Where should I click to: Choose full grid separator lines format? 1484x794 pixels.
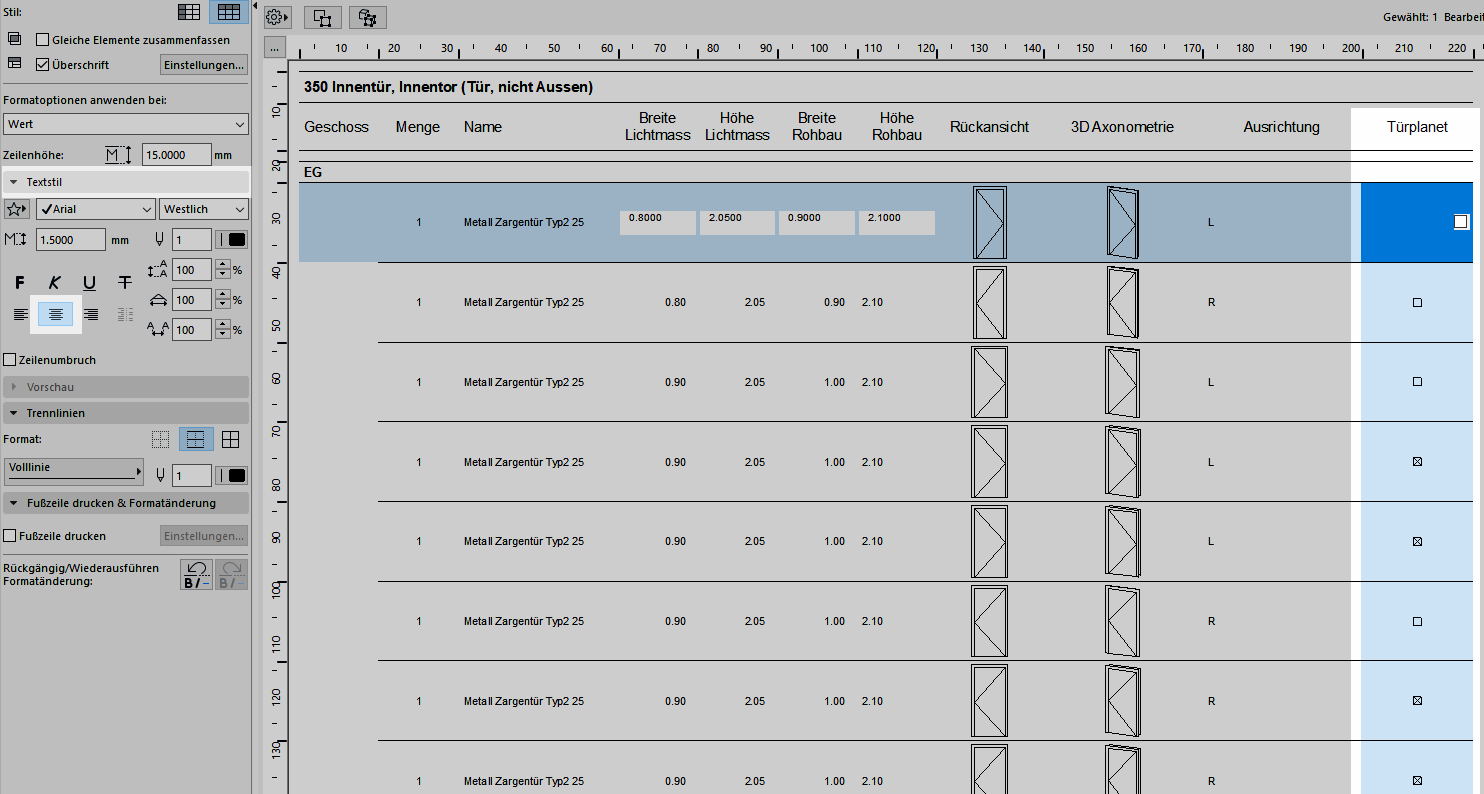click(x=230, y=439)
